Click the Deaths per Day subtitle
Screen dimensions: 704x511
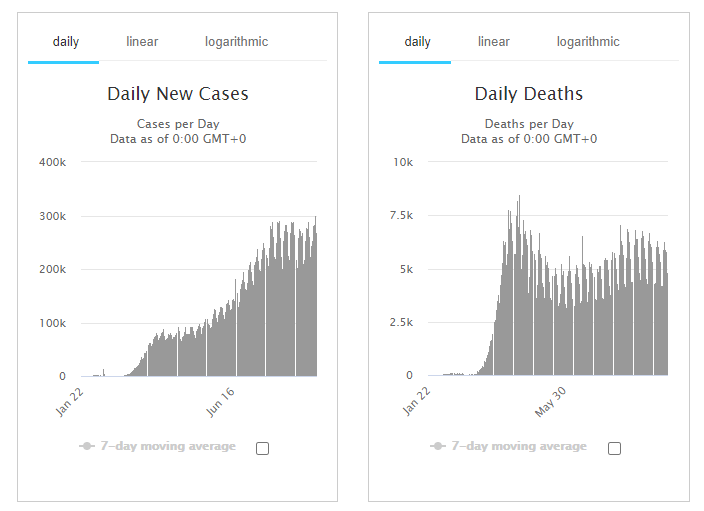click(x=529, y=124)
